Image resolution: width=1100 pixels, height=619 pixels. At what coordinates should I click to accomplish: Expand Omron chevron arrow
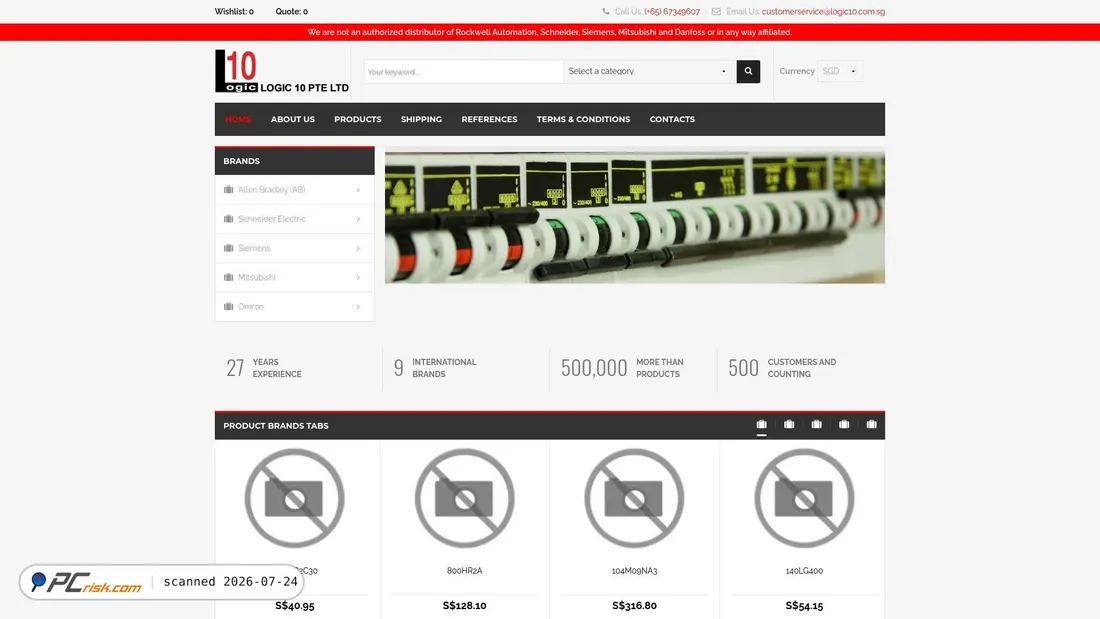[x=358, y=307]
